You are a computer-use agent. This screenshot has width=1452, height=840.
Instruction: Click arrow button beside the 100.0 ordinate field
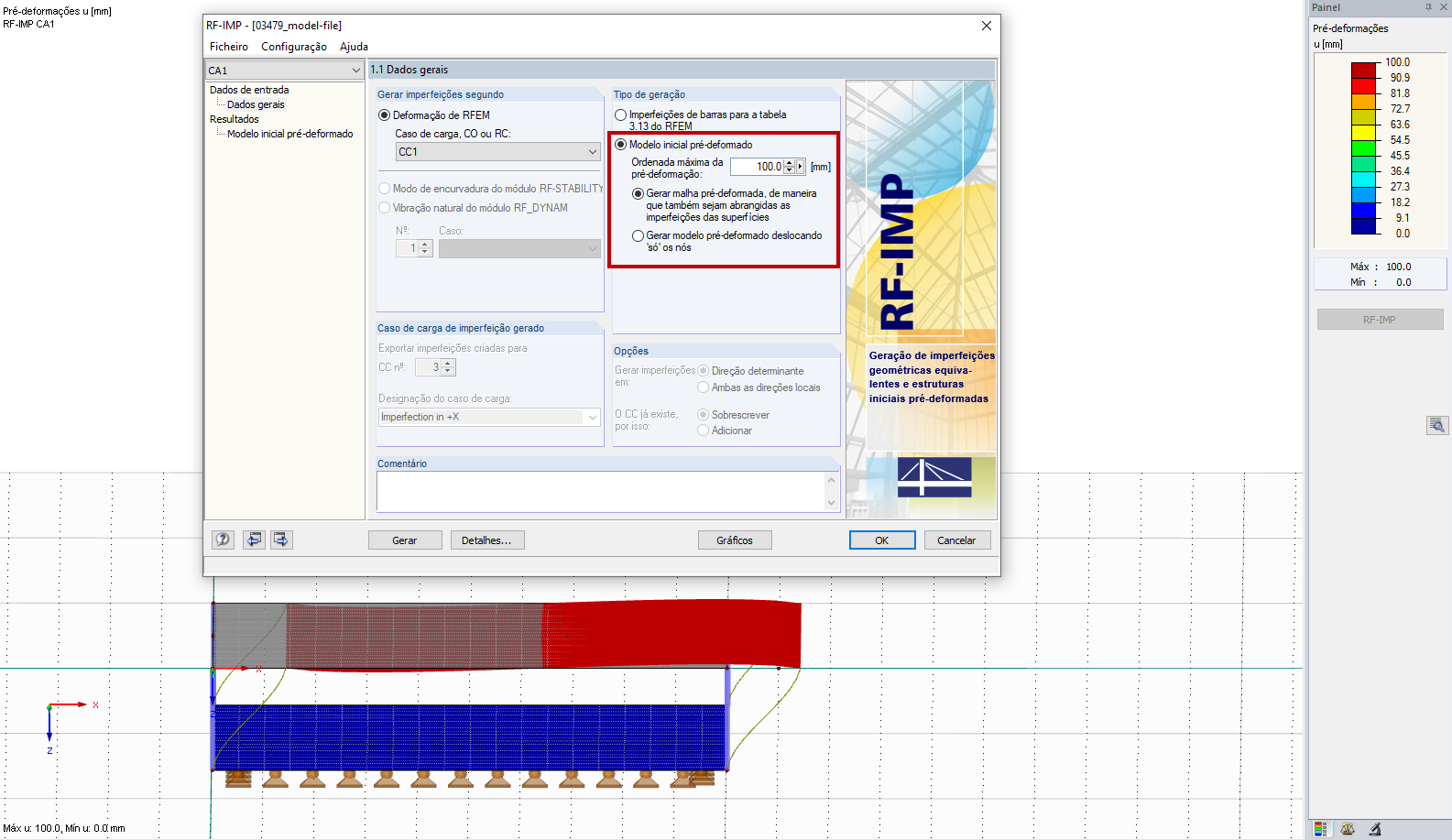[801, 167]
